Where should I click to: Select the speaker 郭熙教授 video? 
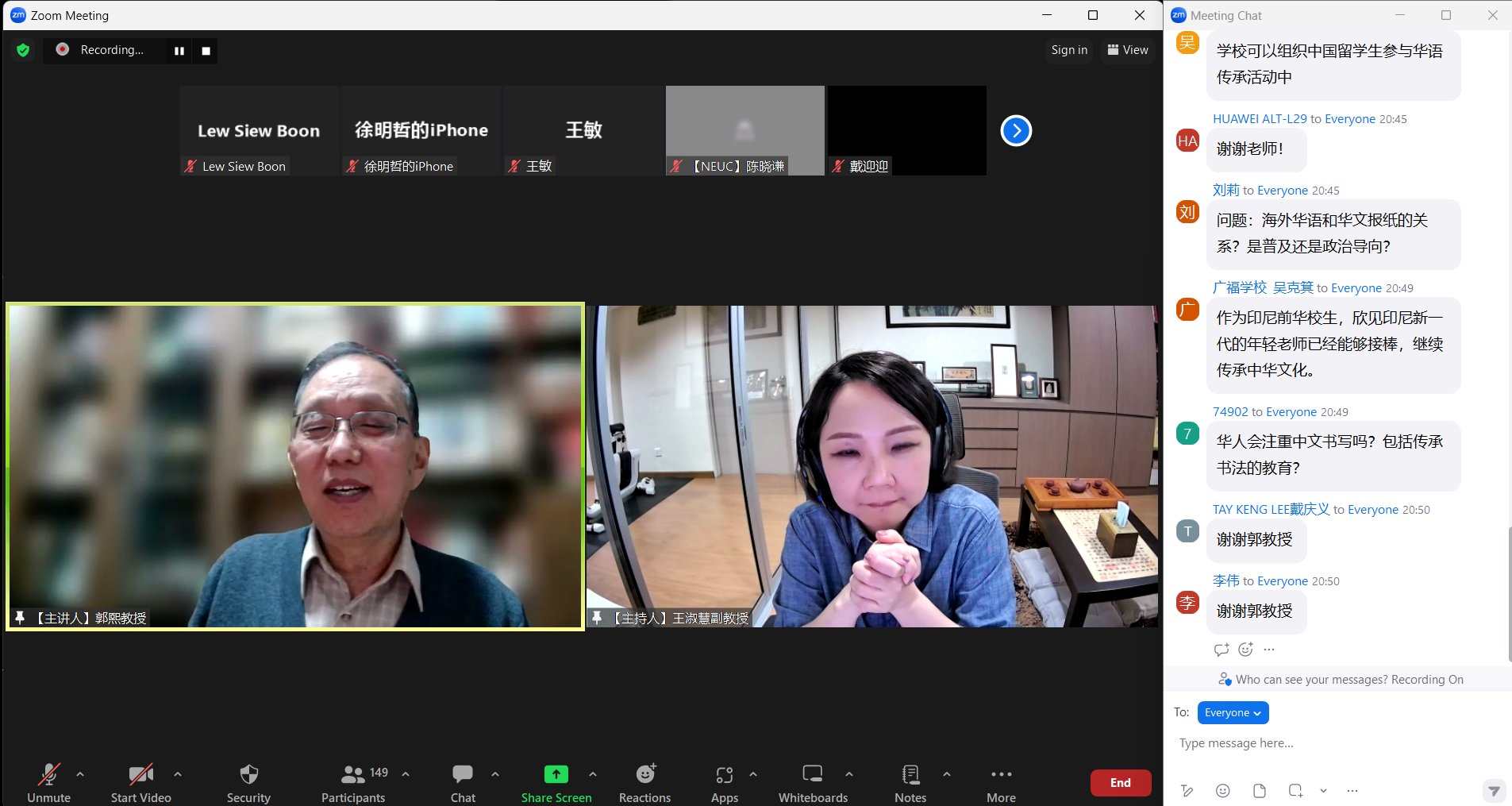(x=295, y=466)
